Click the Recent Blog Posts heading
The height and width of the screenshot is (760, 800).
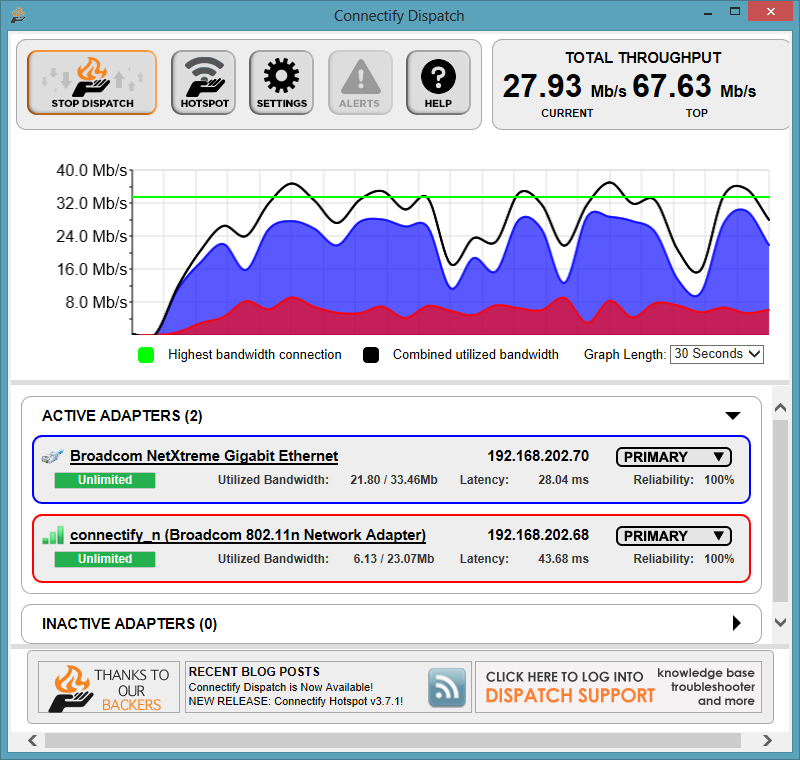(x=254, y=672)
